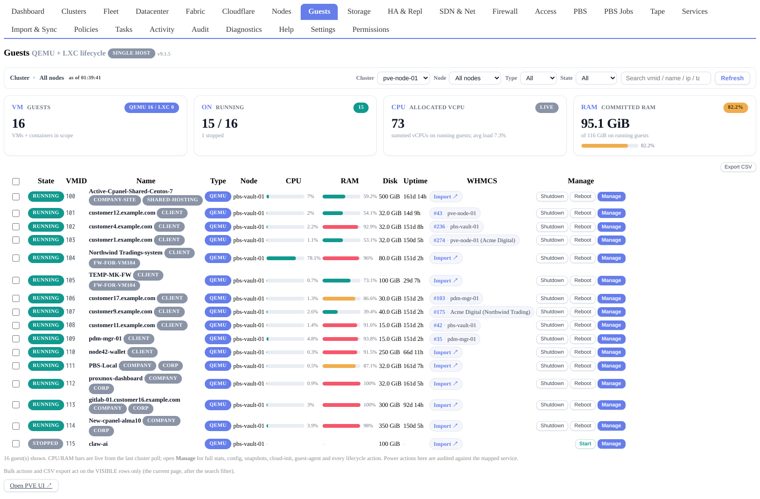Click Start for claw-ai guest
The width and height of the screenshot is (760, 499).
pos(585,444)
